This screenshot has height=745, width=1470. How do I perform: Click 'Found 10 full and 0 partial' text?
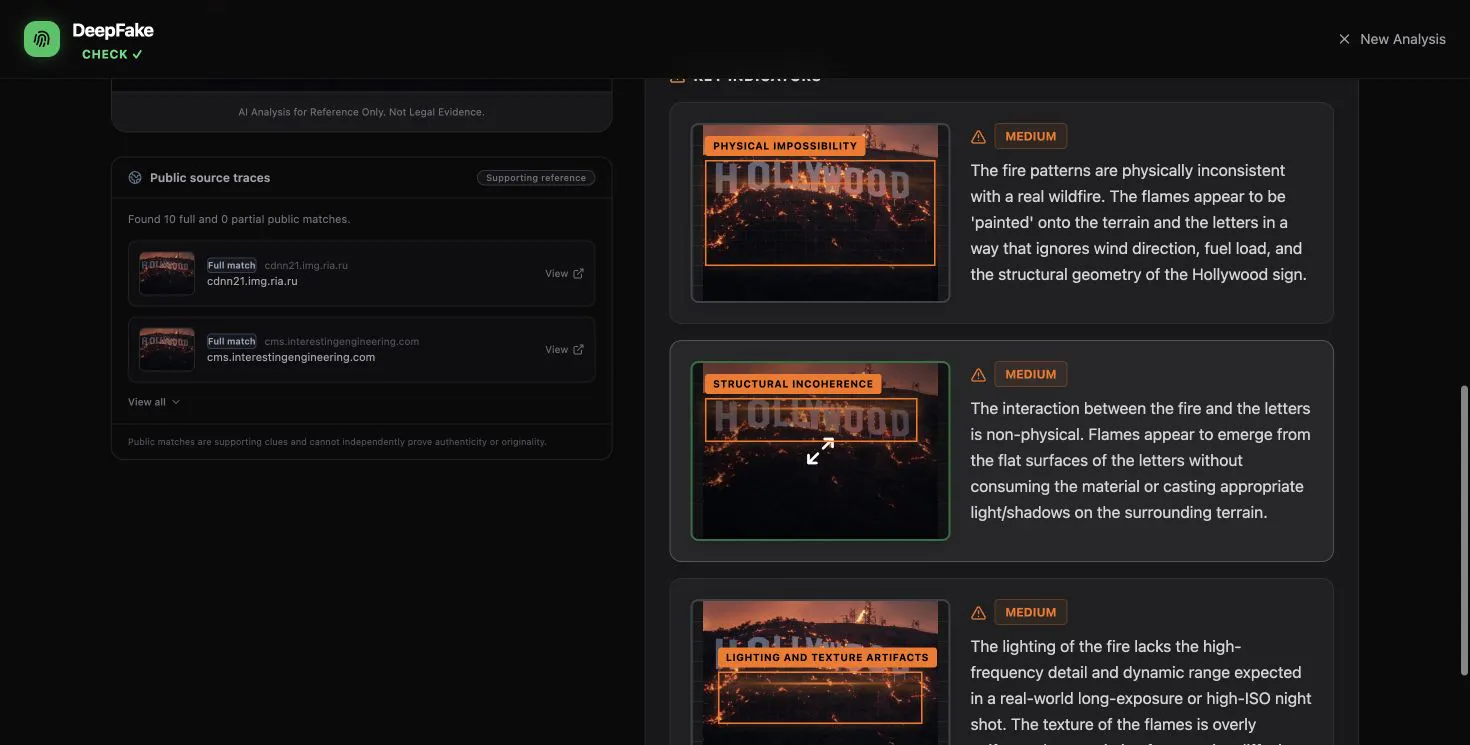point(239,219)
